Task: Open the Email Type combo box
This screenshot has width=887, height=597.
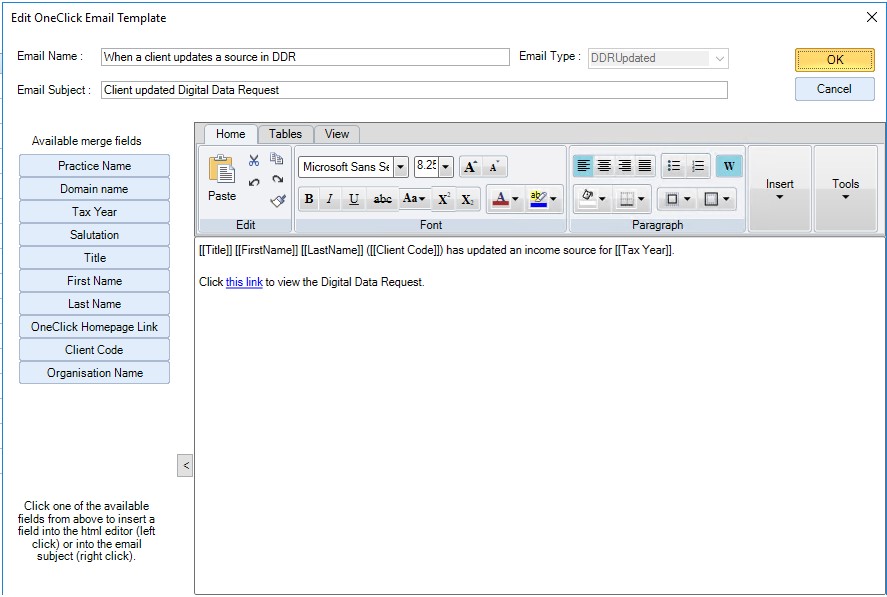Action: click(x=658, y=58)
